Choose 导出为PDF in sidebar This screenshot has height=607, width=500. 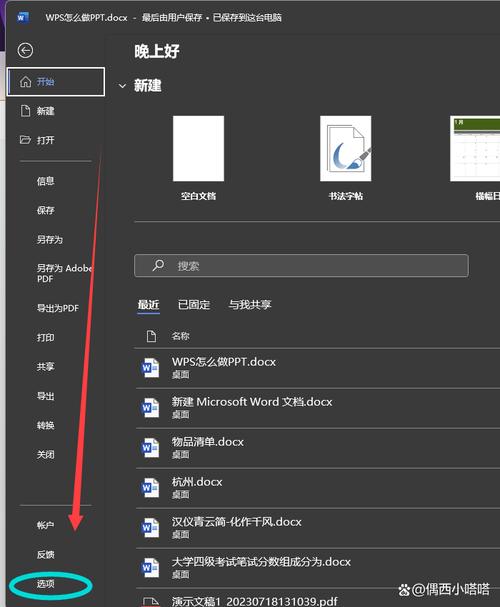click(x=58, y=308)
